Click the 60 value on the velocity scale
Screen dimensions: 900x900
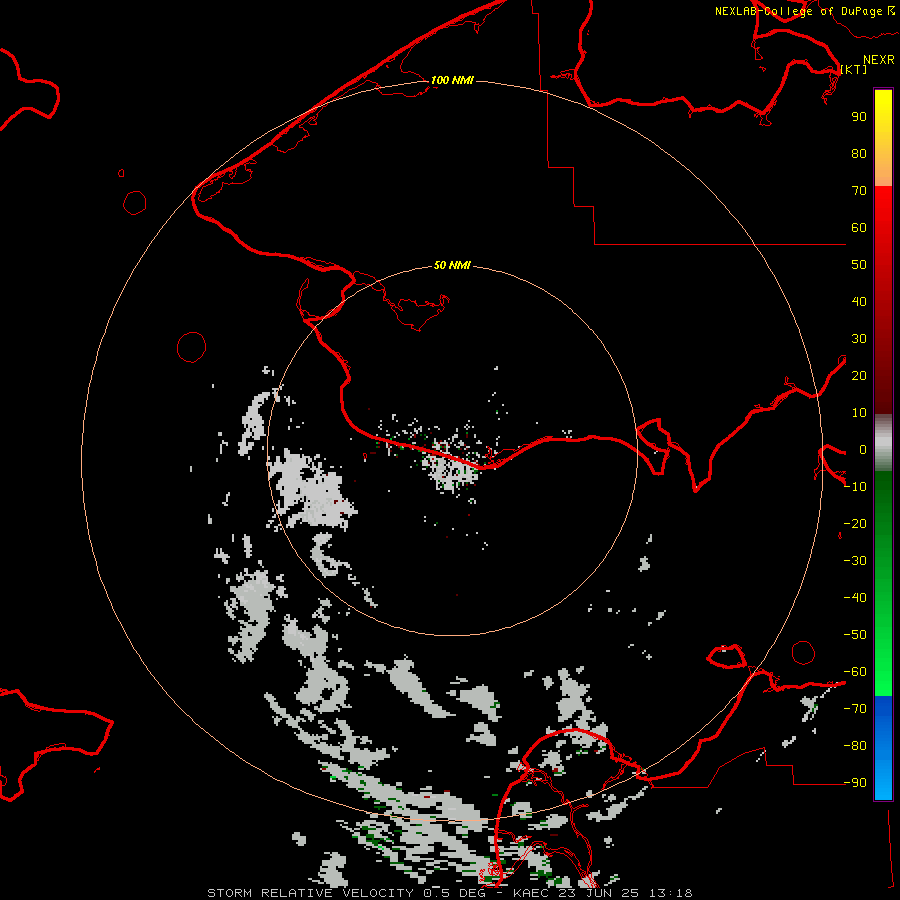pos(859,227)
